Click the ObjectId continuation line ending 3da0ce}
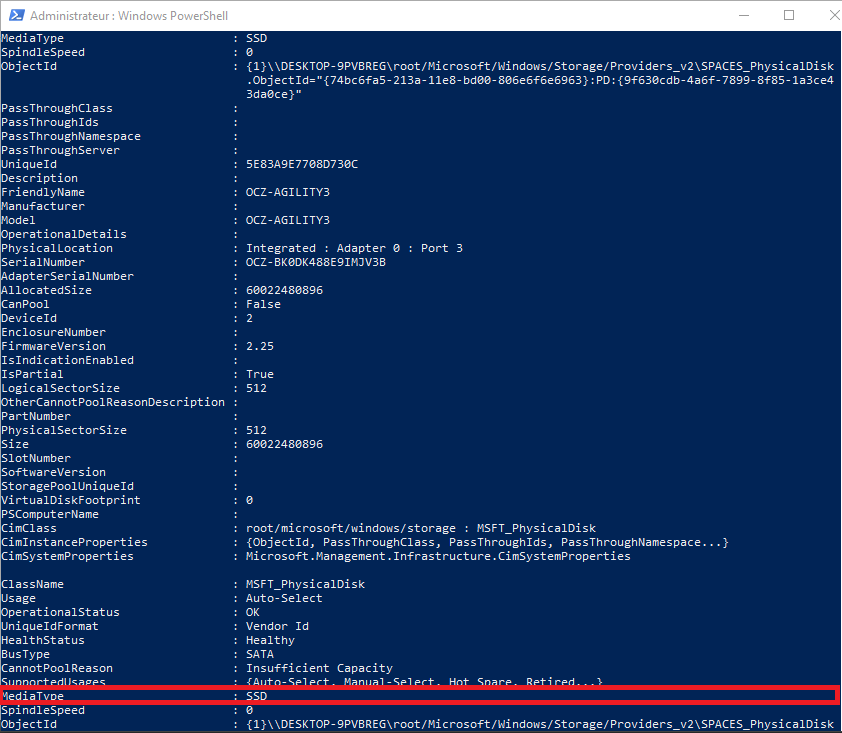This screenshot has height=733, width=842. pos(274,95)
